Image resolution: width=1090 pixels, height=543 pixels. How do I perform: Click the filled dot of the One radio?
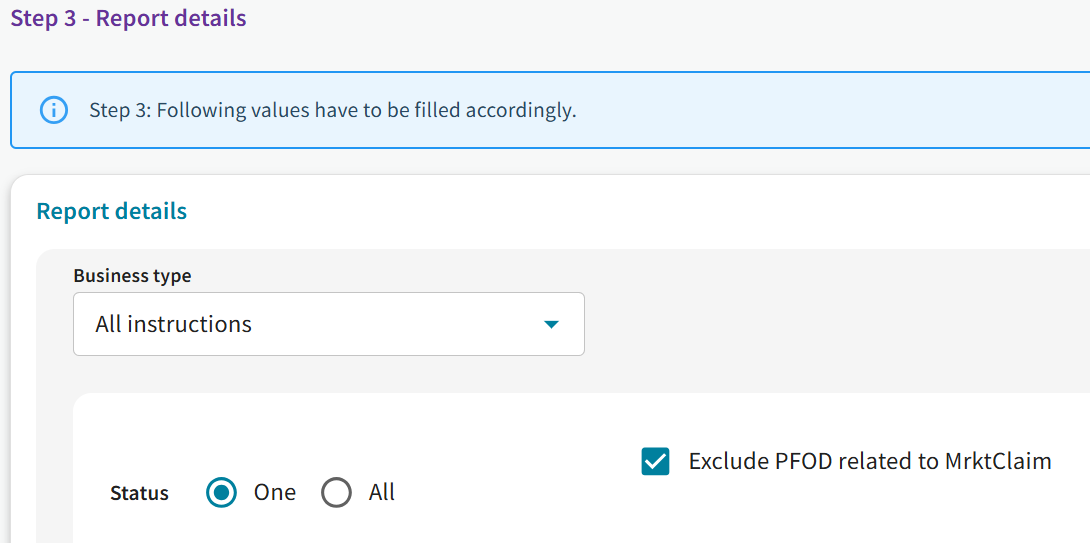[x=222, y=492]
